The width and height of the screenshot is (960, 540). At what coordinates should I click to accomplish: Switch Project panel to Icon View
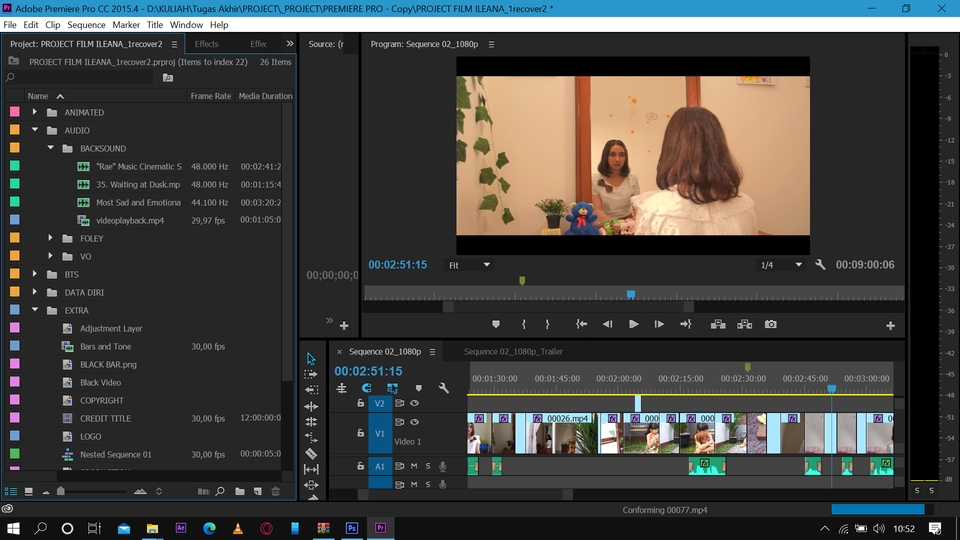click(29, 491)
